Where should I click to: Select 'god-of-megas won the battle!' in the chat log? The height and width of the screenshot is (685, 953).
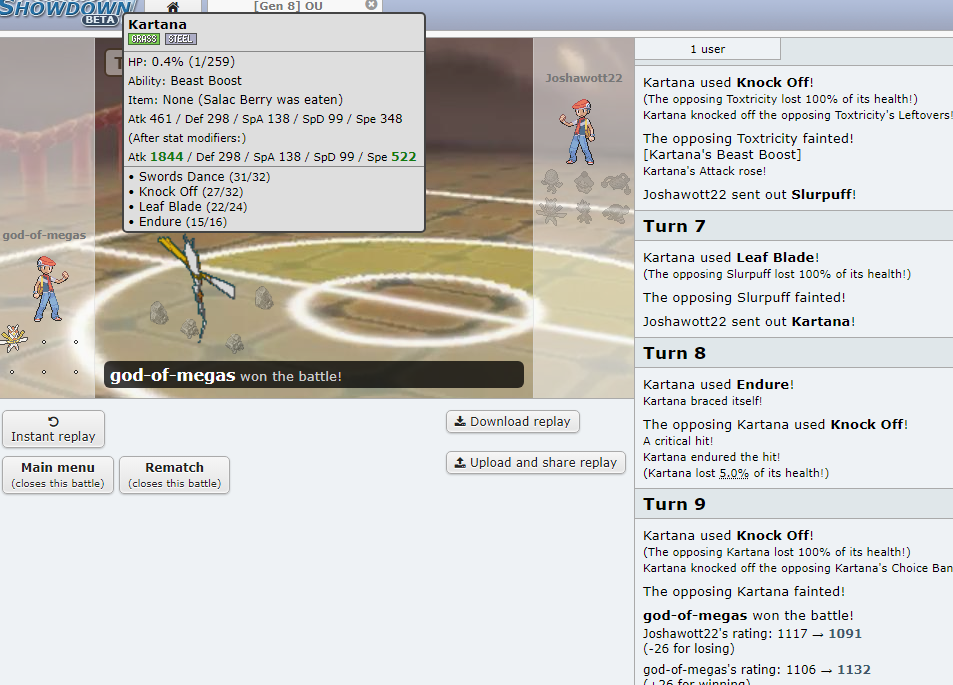tap(748, 615)
